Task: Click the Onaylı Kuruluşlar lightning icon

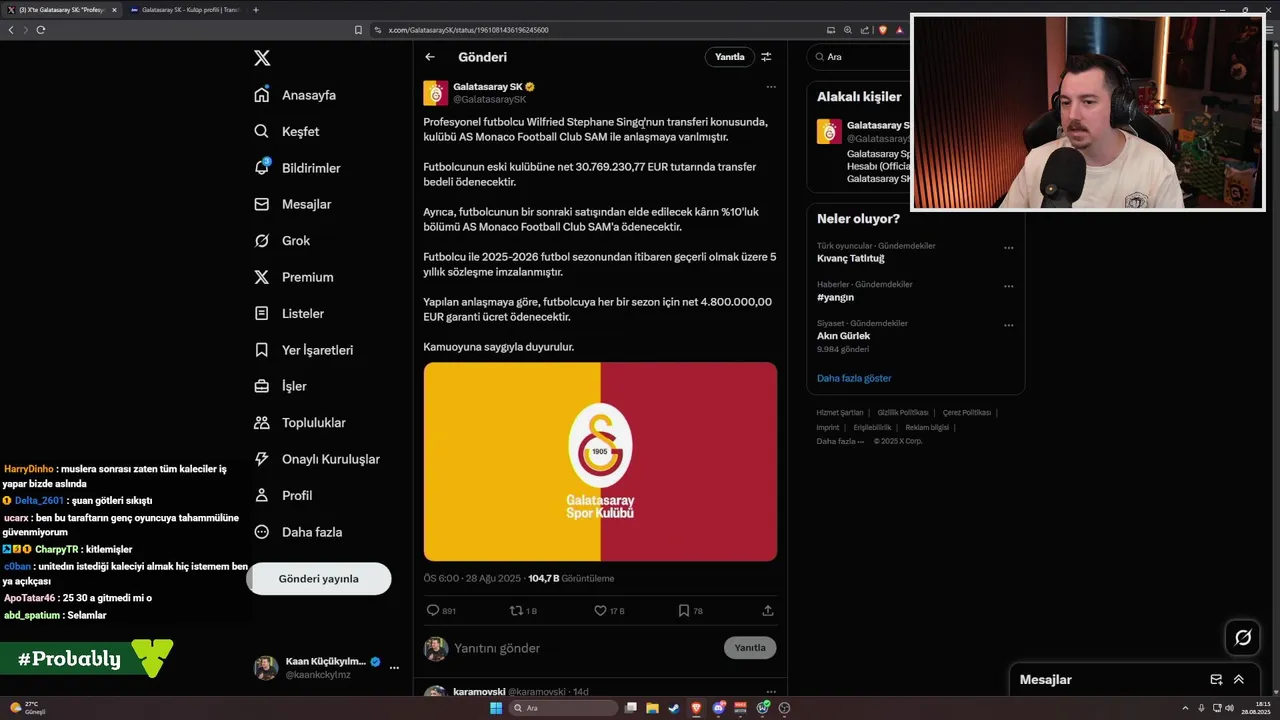Action: pyautogui.click(x=262, y=459)
